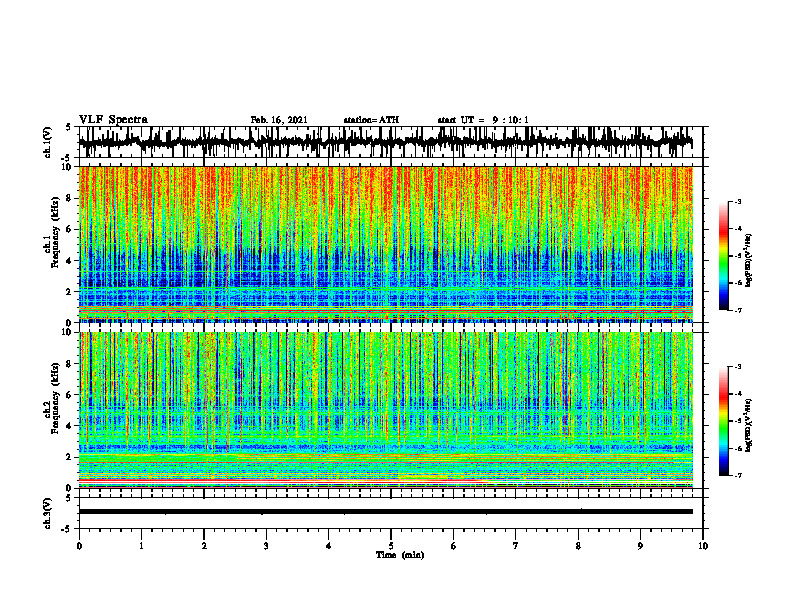Viewport: 792px width, 612px height.
Task: Click the "-7" label on ch.2 colorbar
Action: pos(738,475)
